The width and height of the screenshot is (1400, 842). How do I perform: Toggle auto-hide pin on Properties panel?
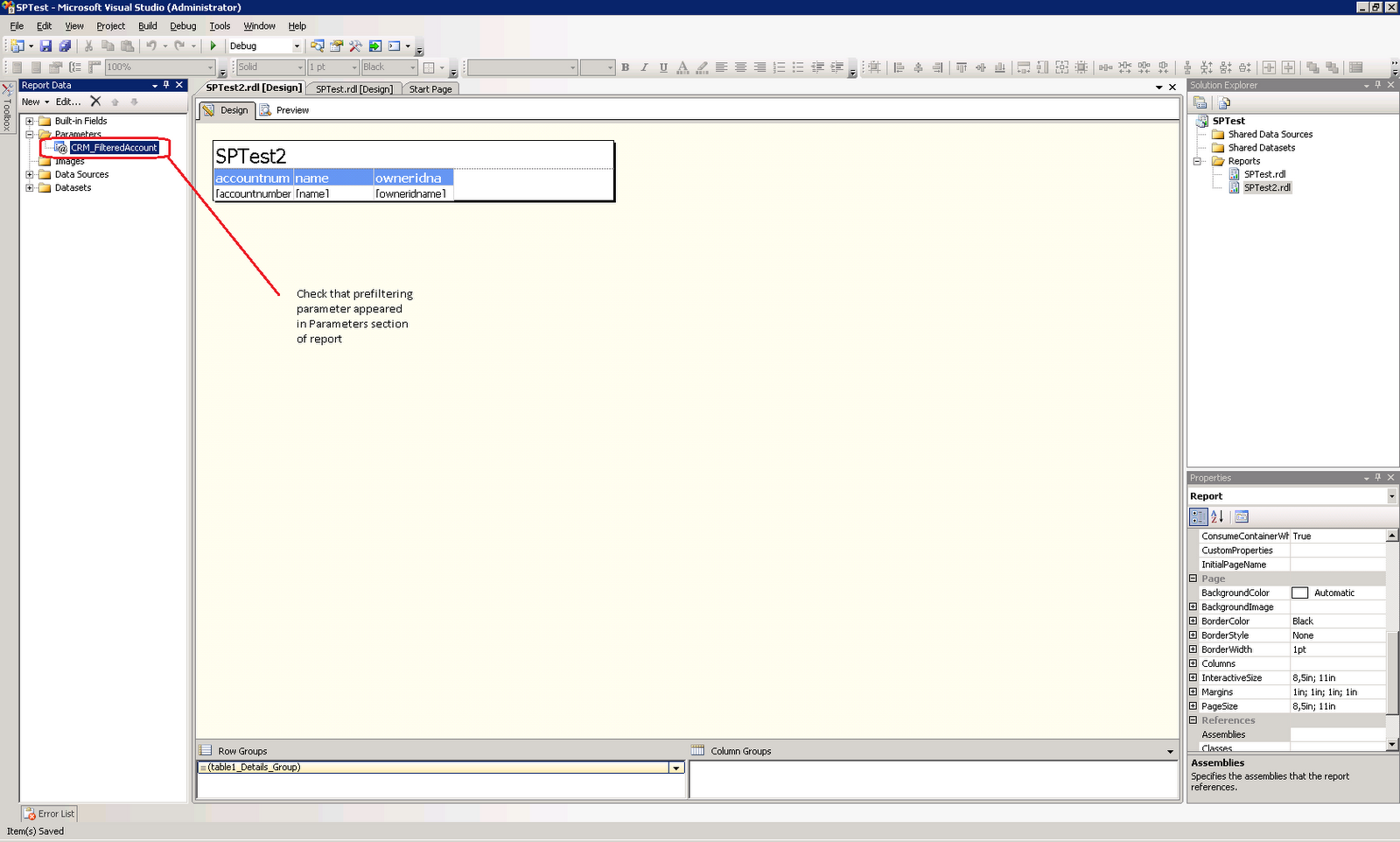click(x=1378, y=478)
